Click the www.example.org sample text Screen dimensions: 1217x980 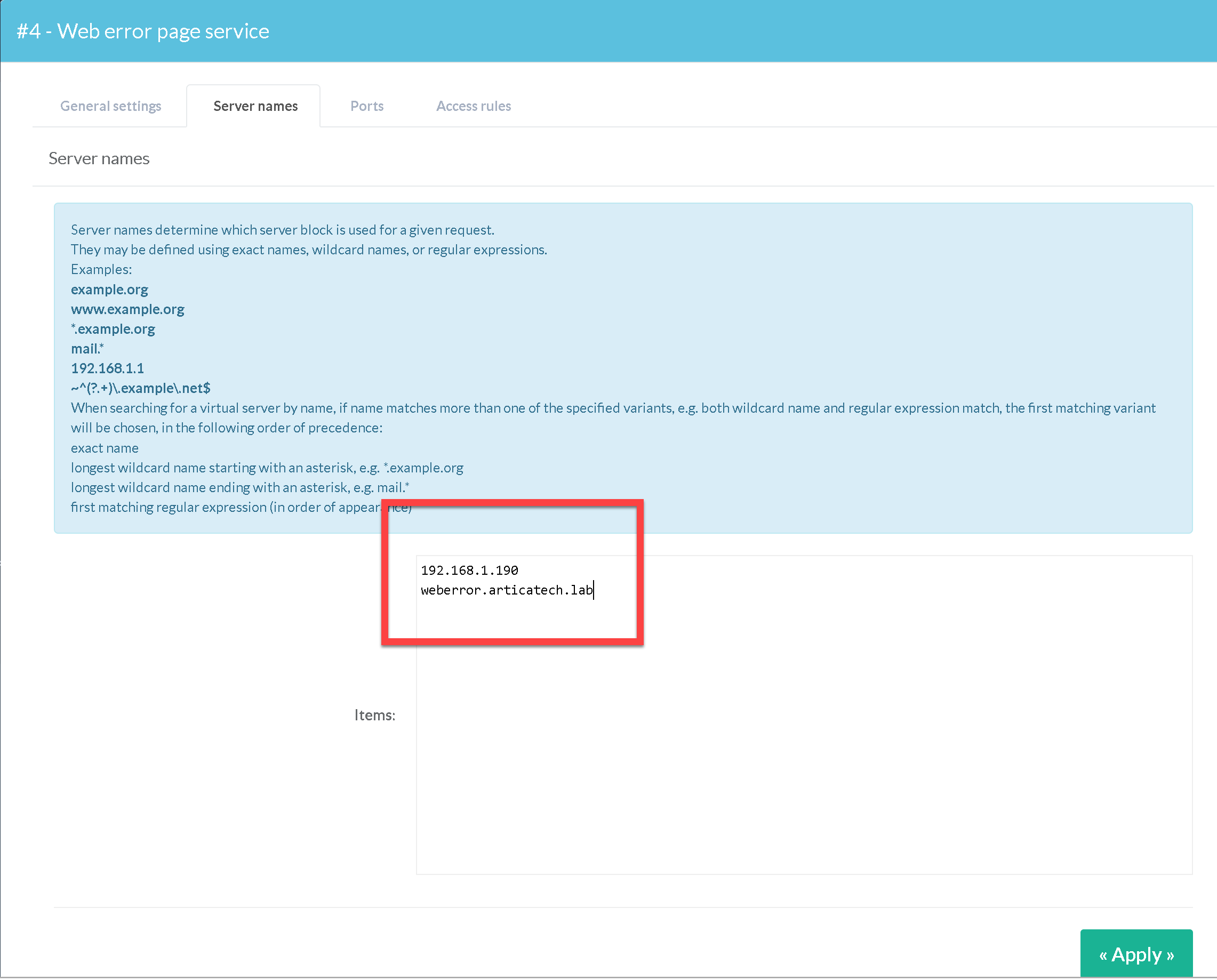pyautogui.click(x=127, y=309)
